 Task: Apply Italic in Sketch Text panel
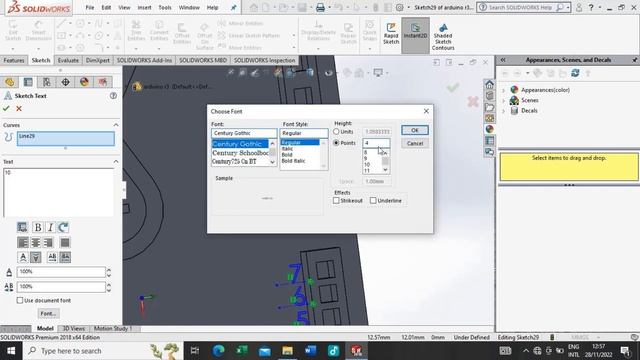tap(50, 227)
